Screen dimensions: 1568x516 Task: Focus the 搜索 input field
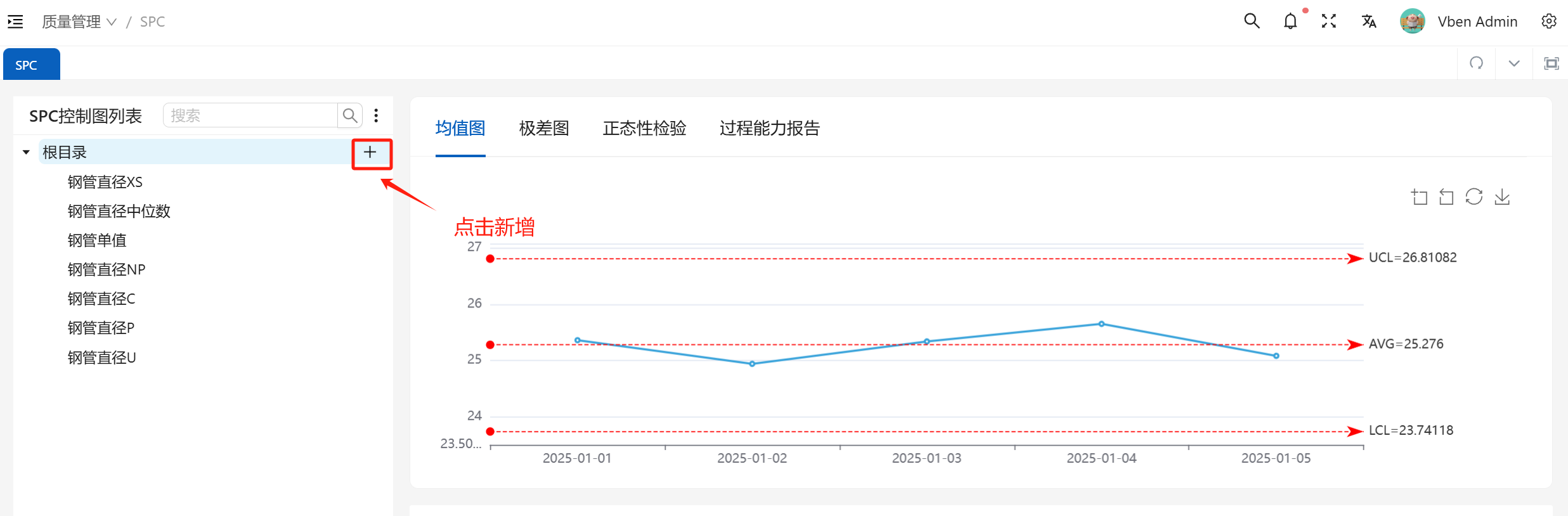coord(250,115)
